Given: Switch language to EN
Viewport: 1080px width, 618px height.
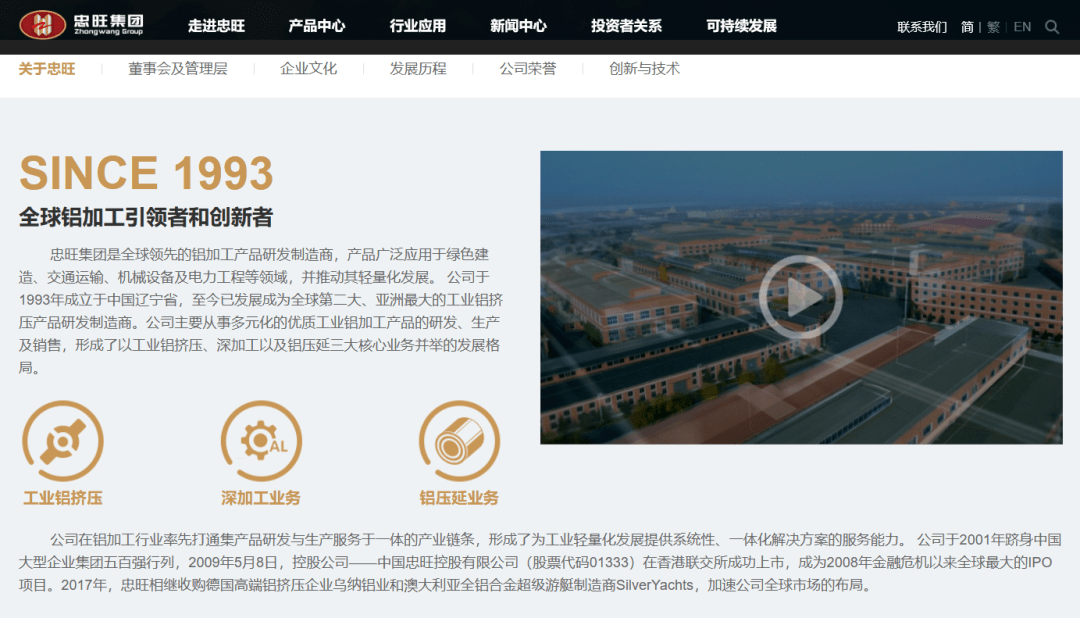Looking at the screenshot, I should point(1022,27).
